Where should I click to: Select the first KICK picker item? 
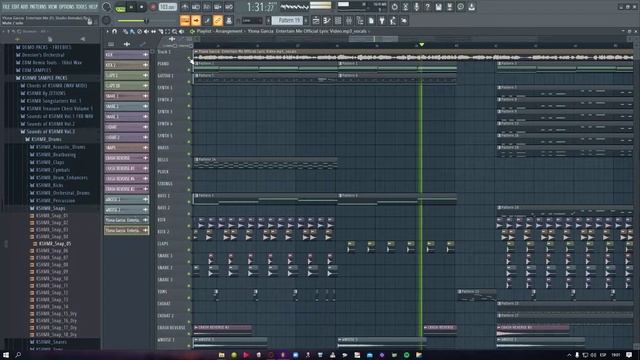click(127, 54)
